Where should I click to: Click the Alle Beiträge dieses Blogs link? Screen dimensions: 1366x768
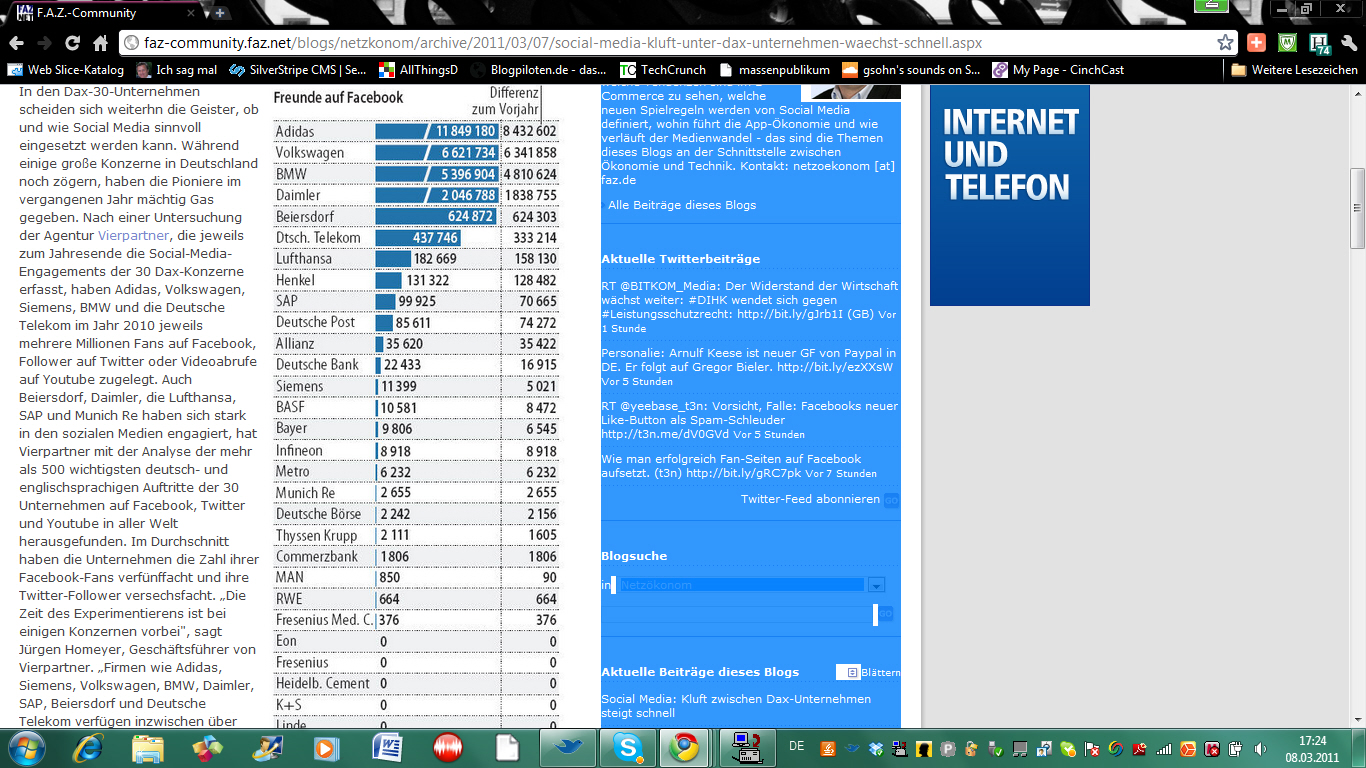pyautogui.click(x=681, y=205)
